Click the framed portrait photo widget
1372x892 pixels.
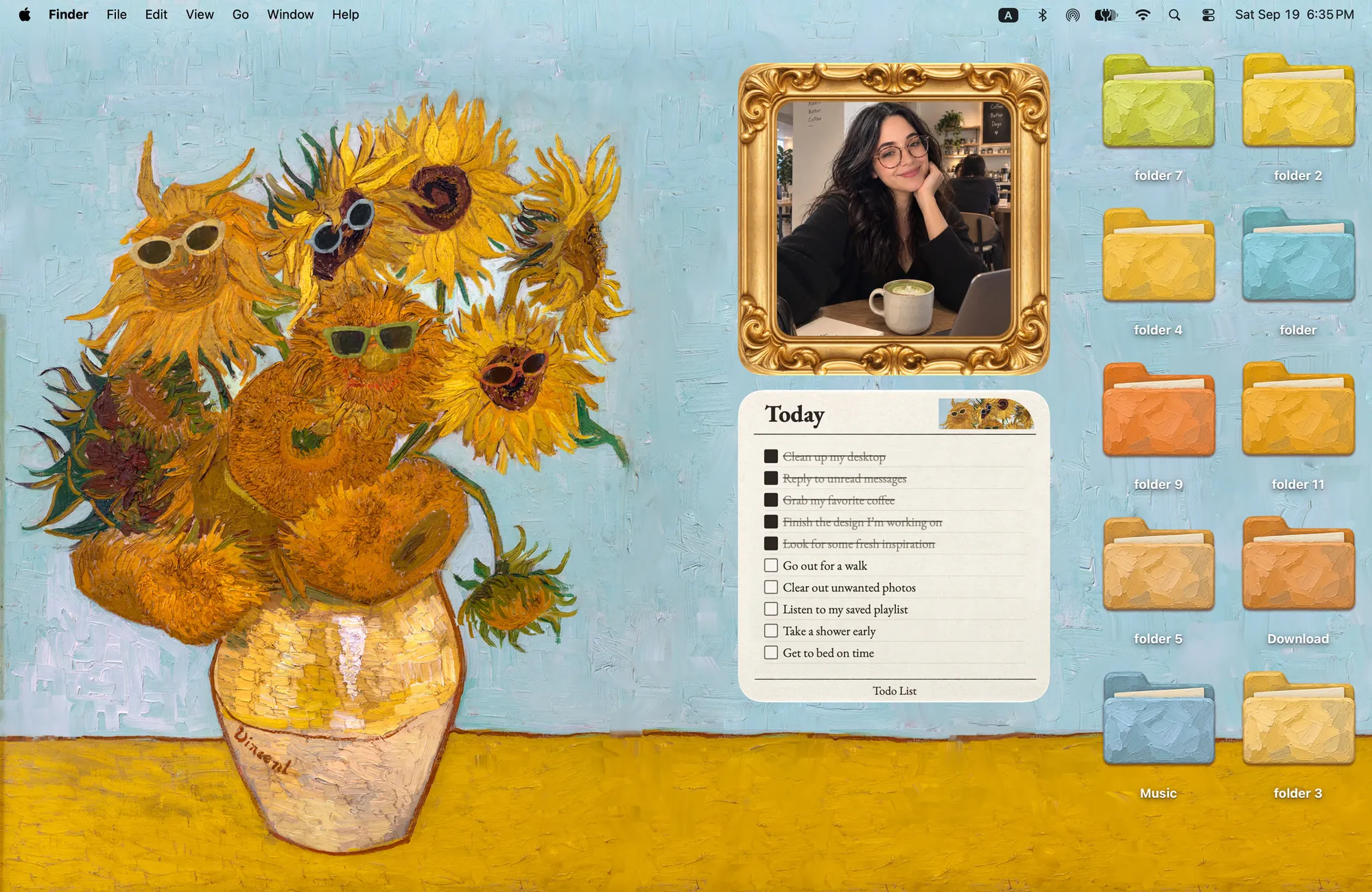pyautogui.click(x=893, y=219)
